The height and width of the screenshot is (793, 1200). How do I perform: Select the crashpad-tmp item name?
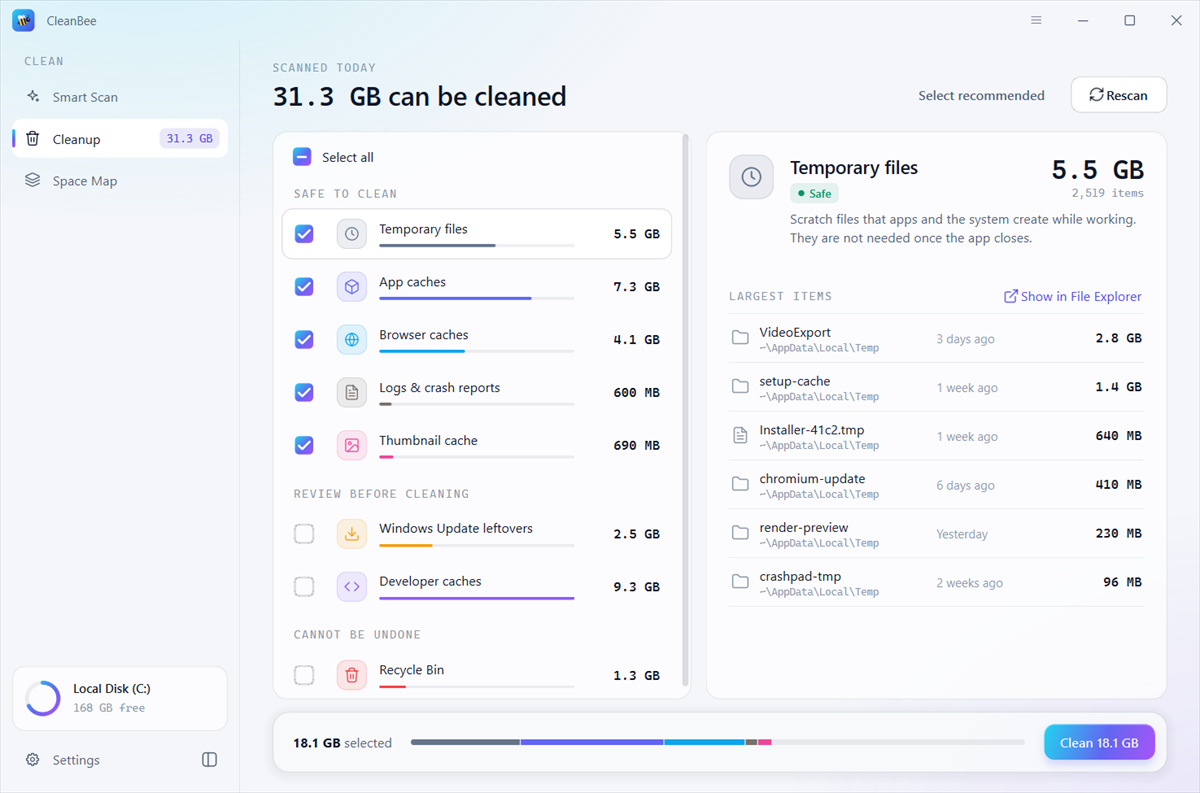pos(800,576)
